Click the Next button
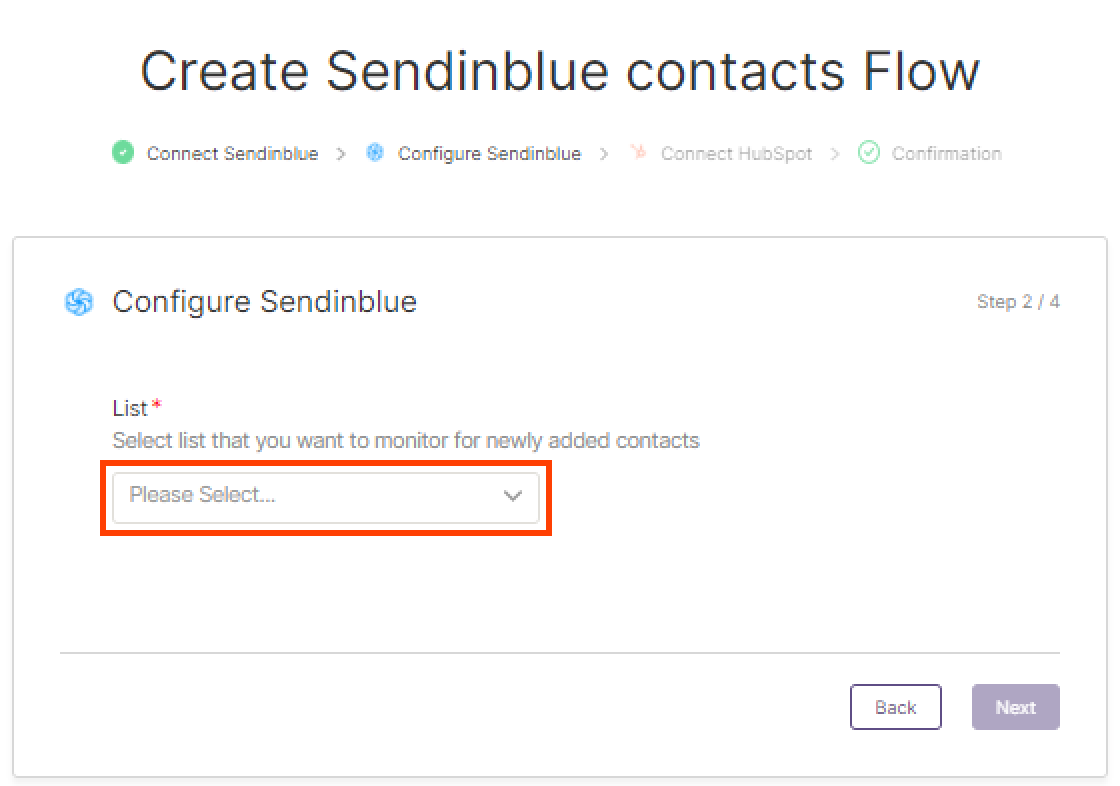1120x786 pixels. tap(1016, 707)
